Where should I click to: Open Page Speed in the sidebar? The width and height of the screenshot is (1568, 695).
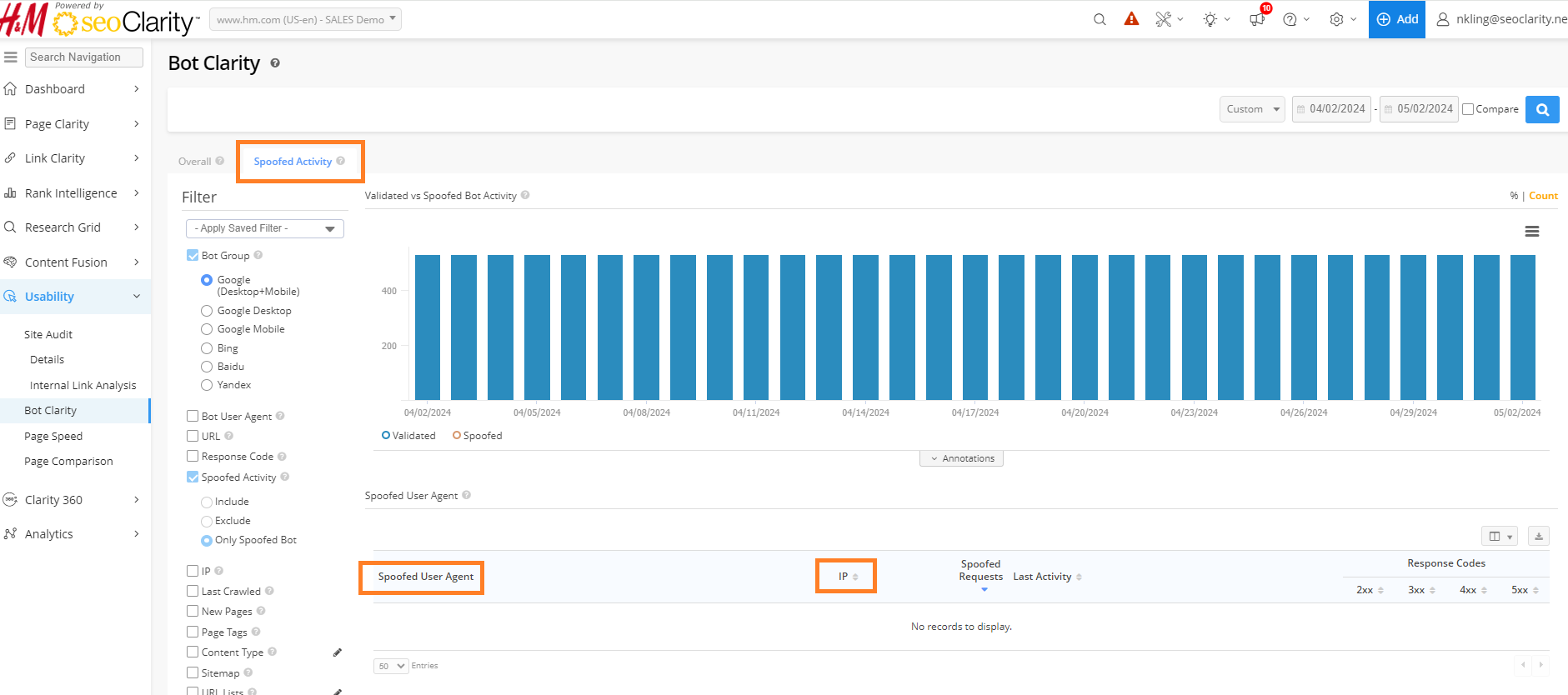pyautogui.click(x=53, y=436)
